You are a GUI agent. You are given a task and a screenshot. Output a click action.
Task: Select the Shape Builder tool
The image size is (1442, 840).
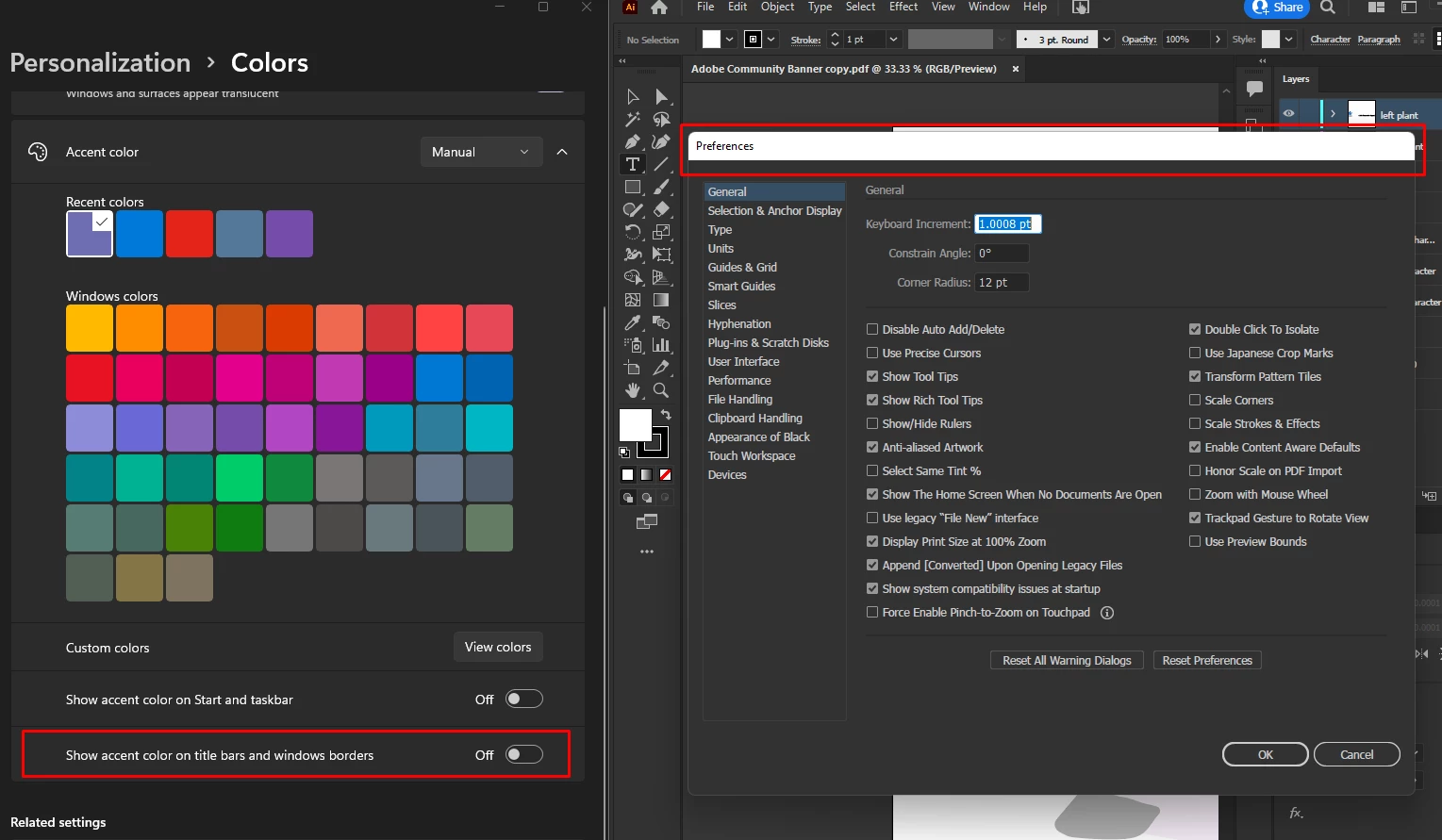pyautogui.click(x=633, y=277)
